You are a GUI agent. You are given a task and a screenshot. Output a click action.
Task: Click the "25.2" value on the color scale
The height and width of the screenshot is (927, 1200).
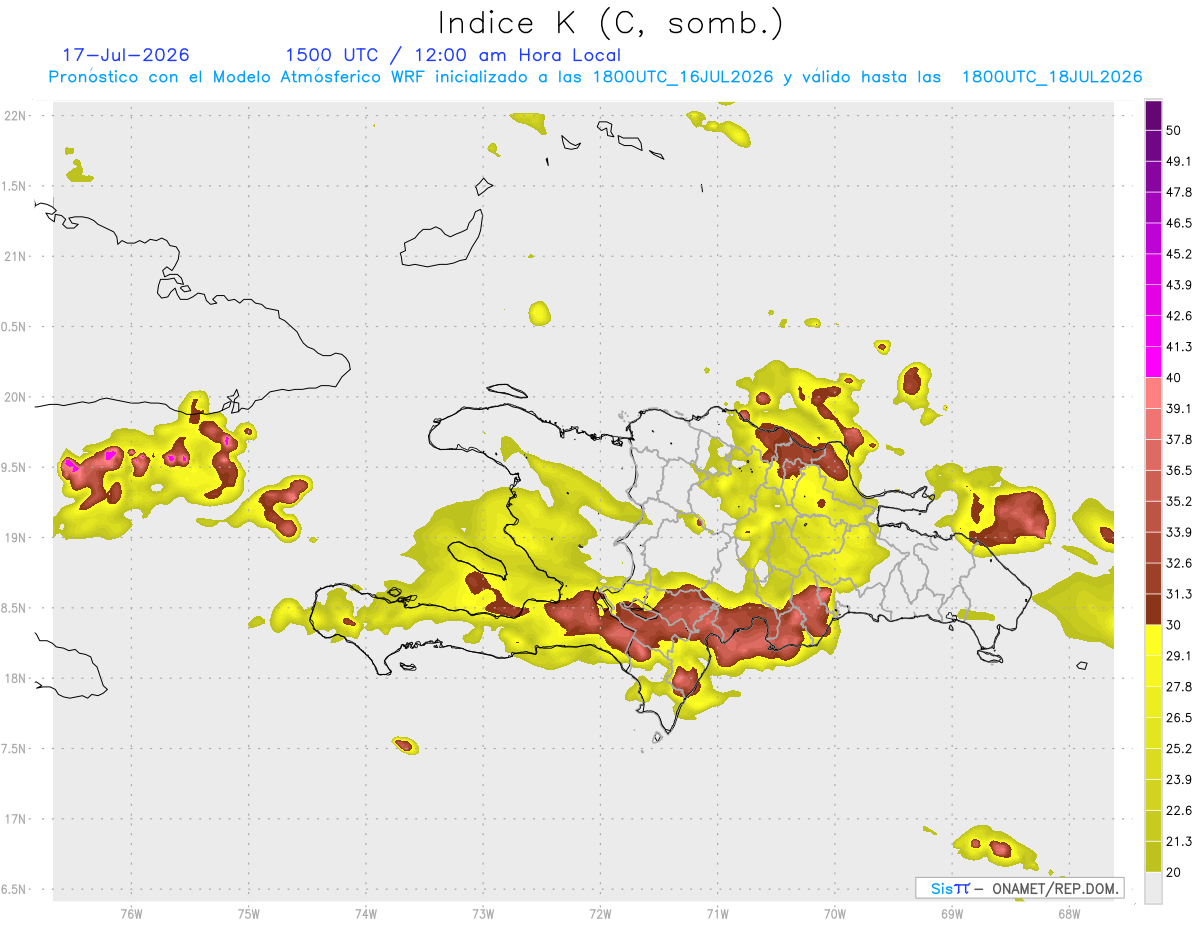(x=1179, y=749)
